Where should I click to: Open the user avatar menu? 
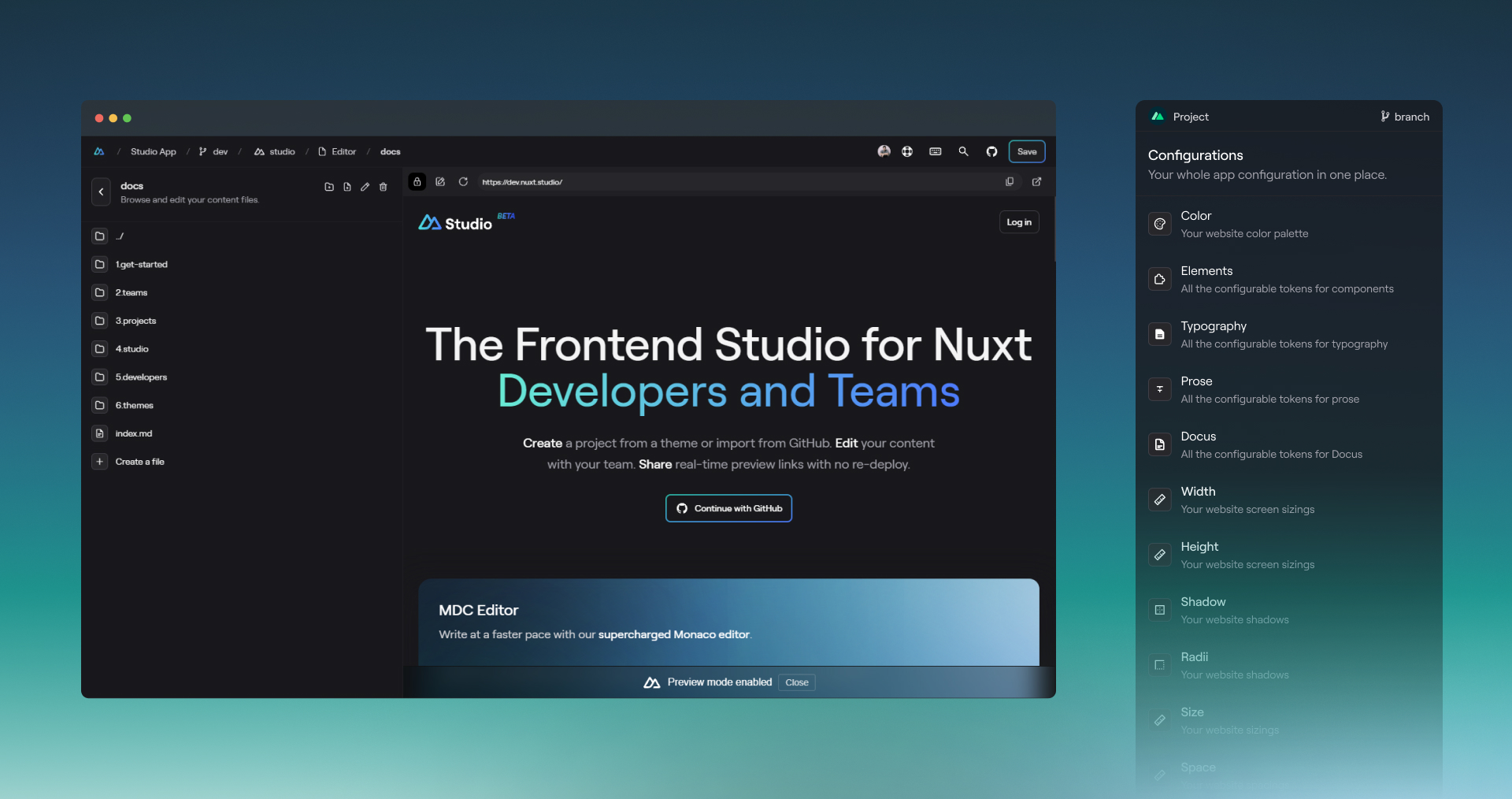coord(884,151)
